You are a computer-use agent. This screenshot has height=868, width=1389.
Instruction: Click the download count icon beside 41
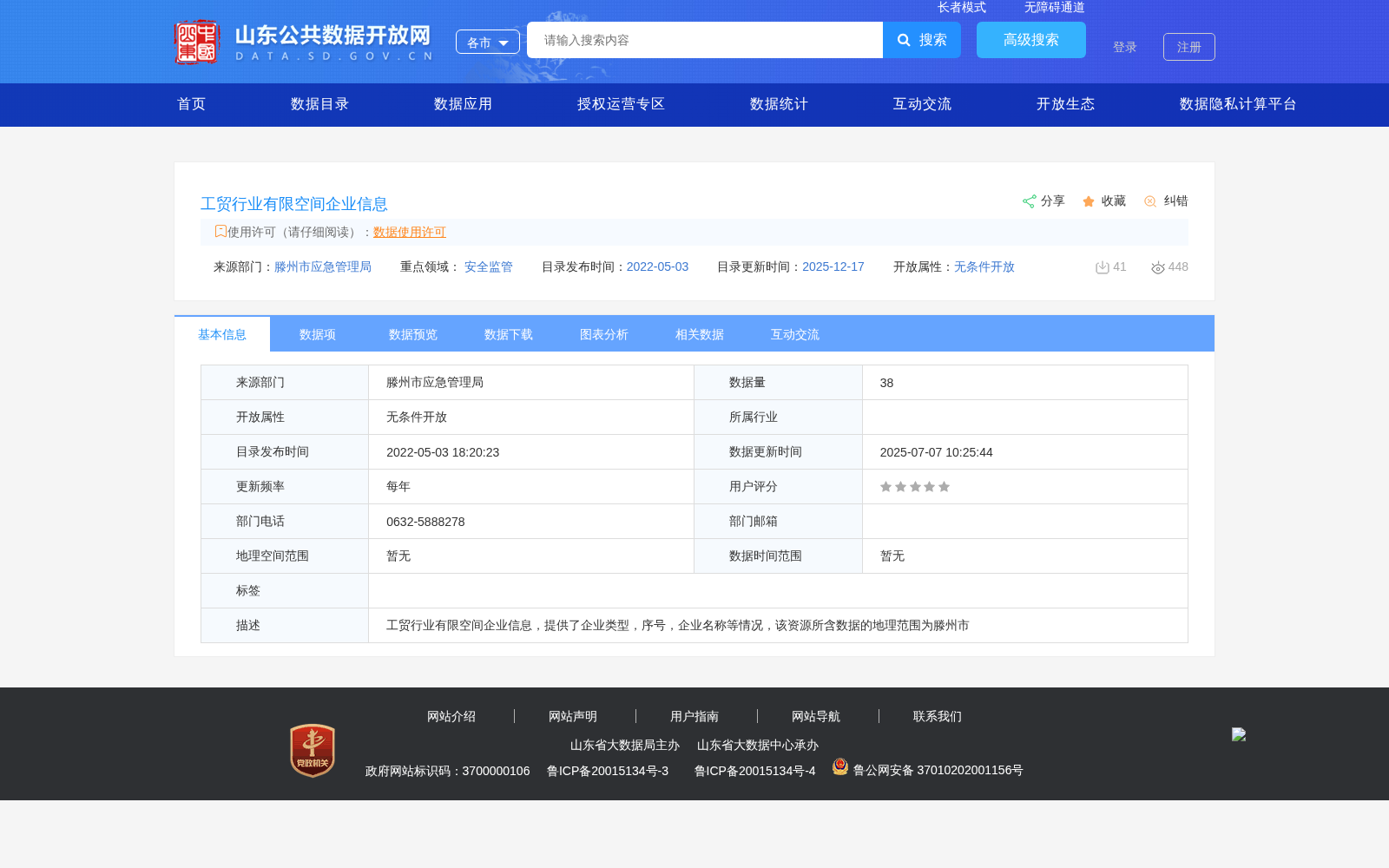coord(1103,267)
